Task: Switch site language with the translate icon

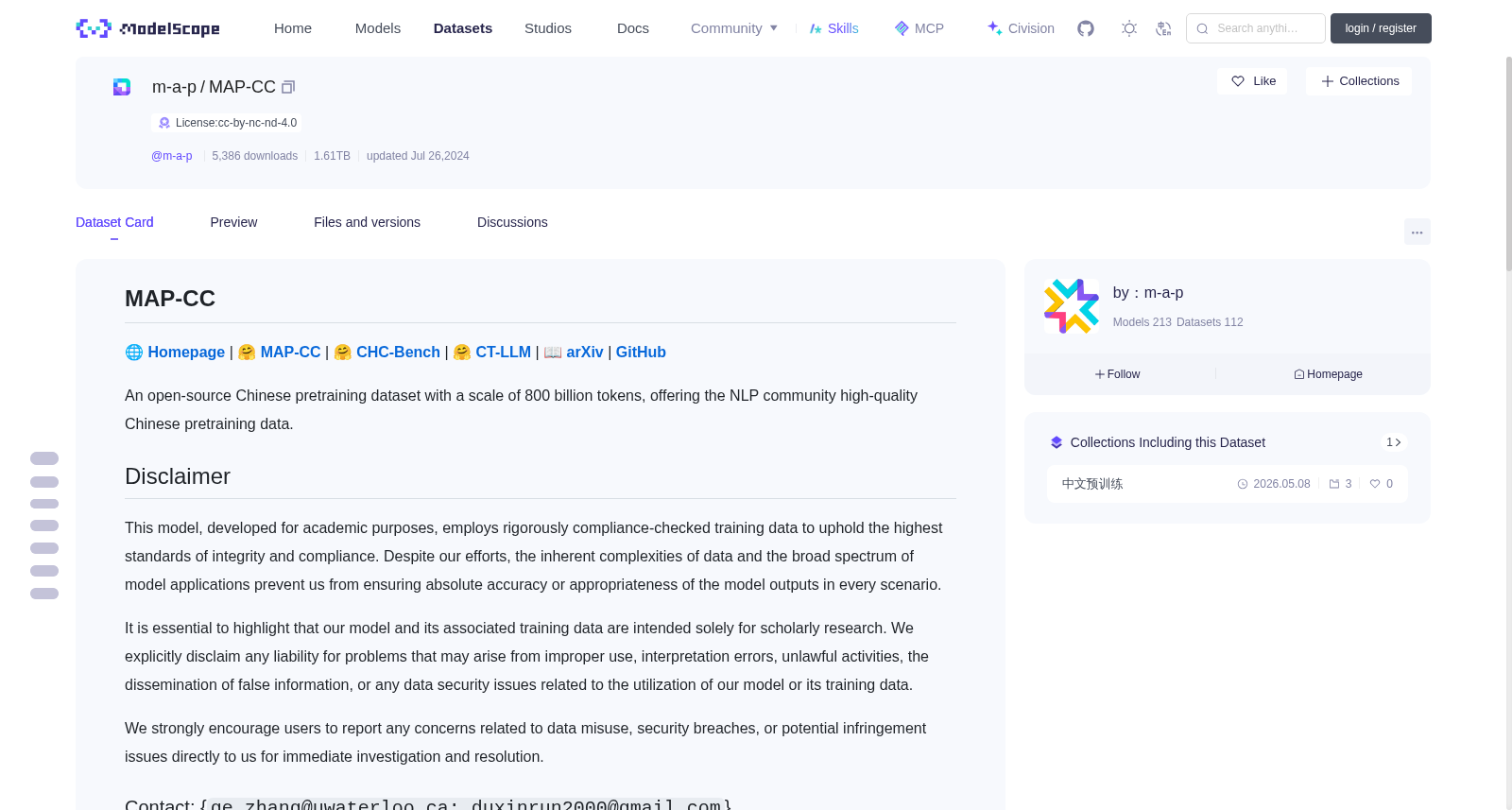Action: [x=1164, y=28]
